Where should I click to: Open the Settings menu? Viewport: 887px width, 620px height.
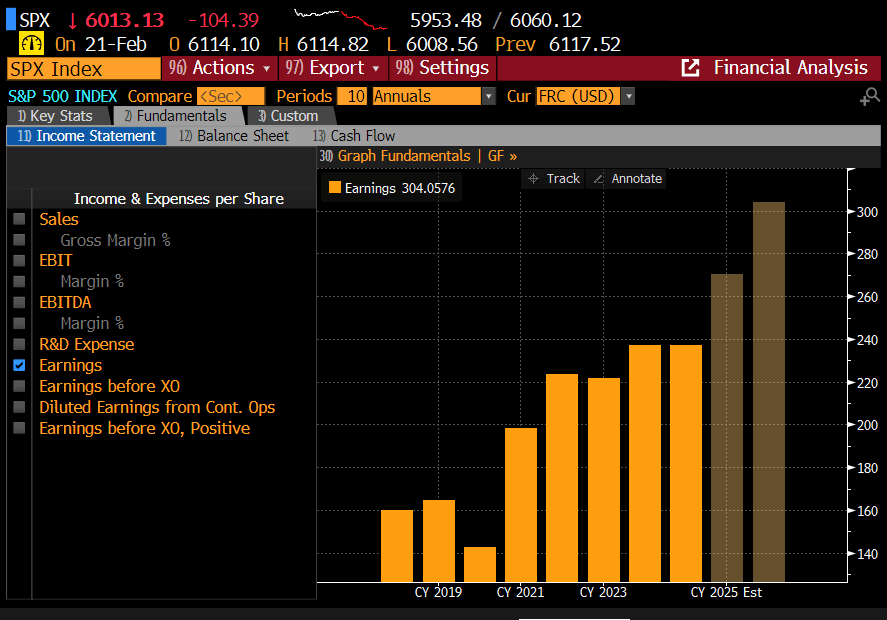point(442,68)
